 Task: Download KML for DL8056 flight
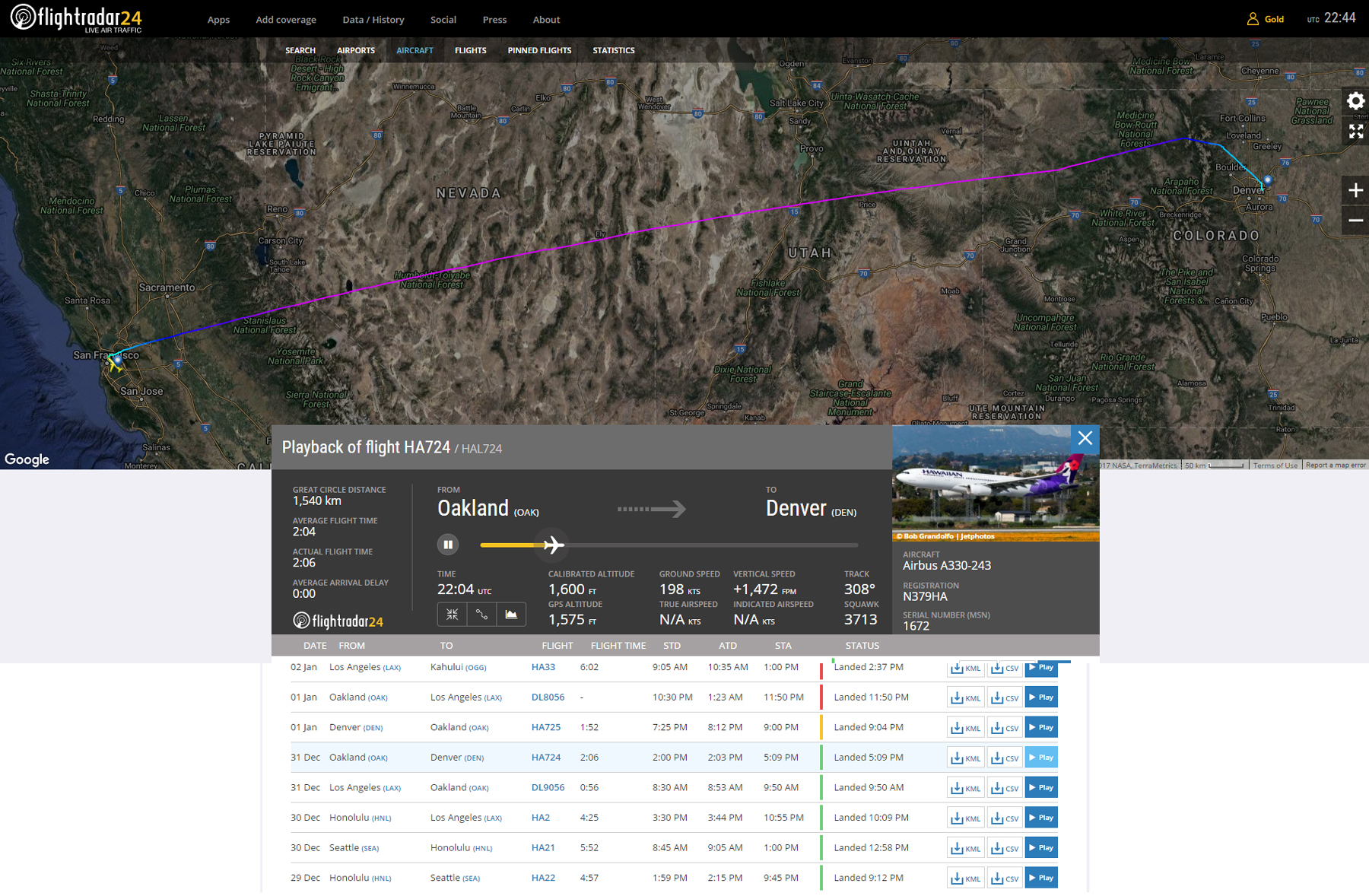[966, 697]
